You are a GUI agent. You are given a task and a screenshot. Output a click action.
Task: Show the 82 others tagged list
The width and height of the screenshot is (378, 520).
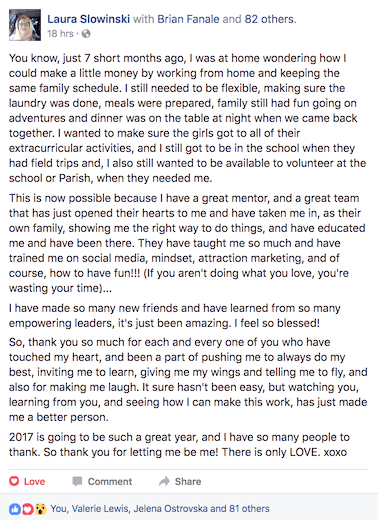click(270, 19)
